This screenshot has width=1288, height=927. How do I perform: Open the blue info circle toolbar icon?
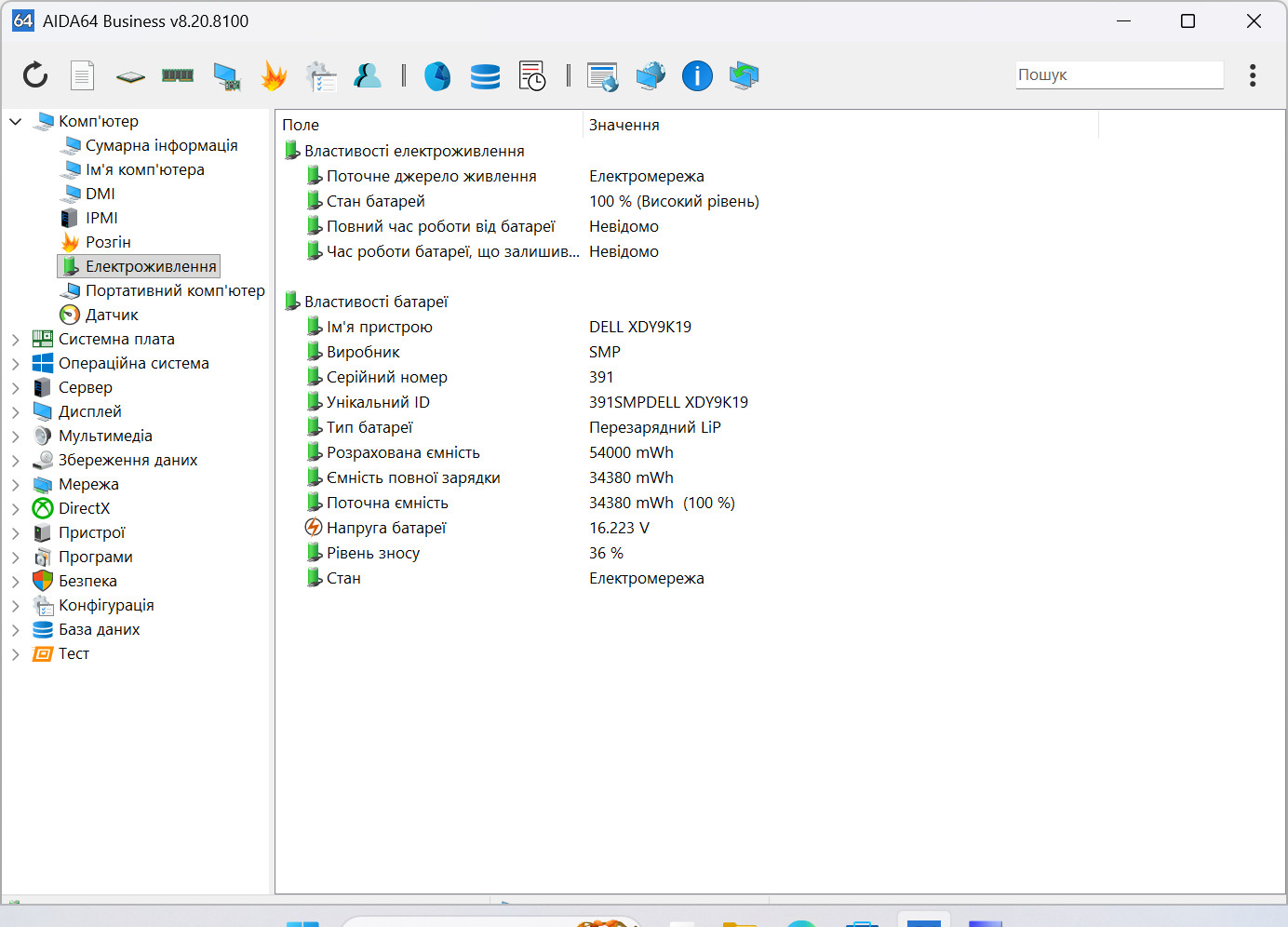[x=697, y=75]
